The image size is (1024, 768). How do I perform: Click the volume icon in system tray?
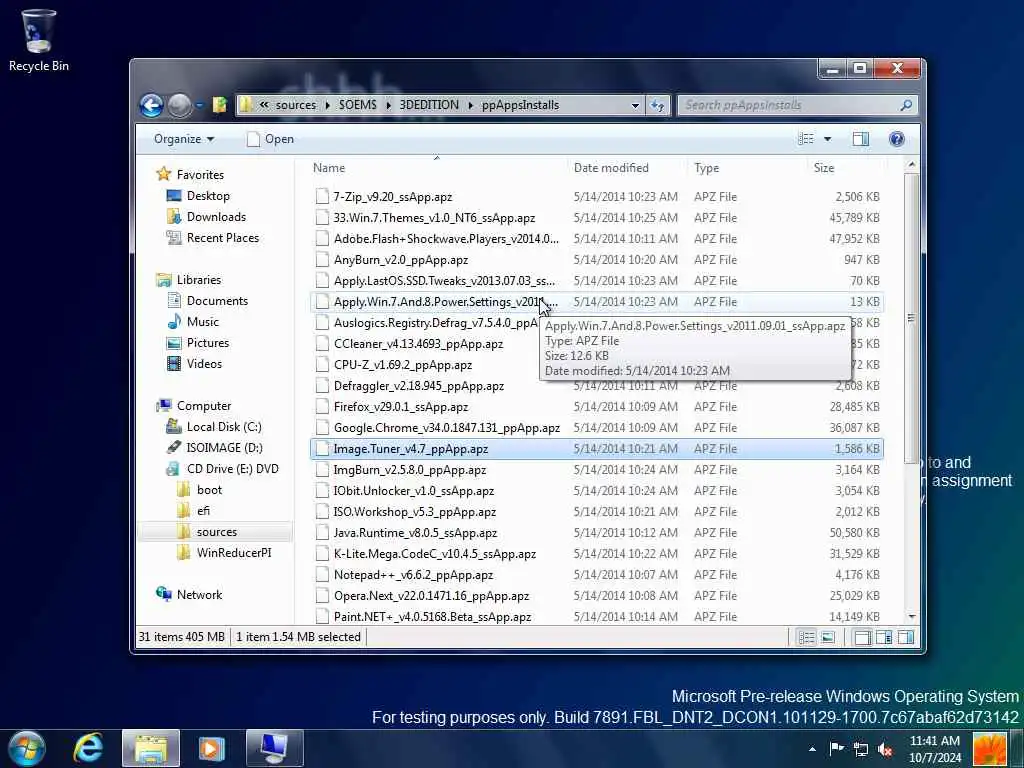pos(886,749)
